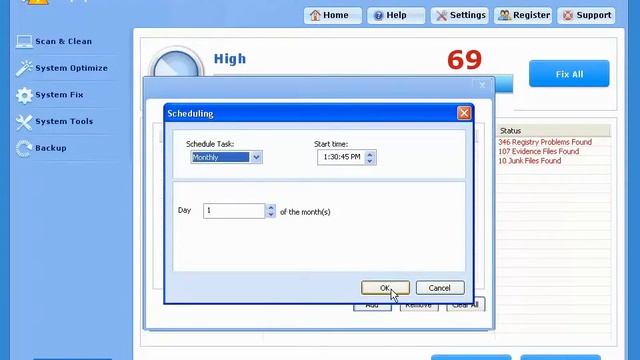The width and height of the screenshot is (640, 360).
Task: Open the Settings text label
Action: (x=468, y=15)
